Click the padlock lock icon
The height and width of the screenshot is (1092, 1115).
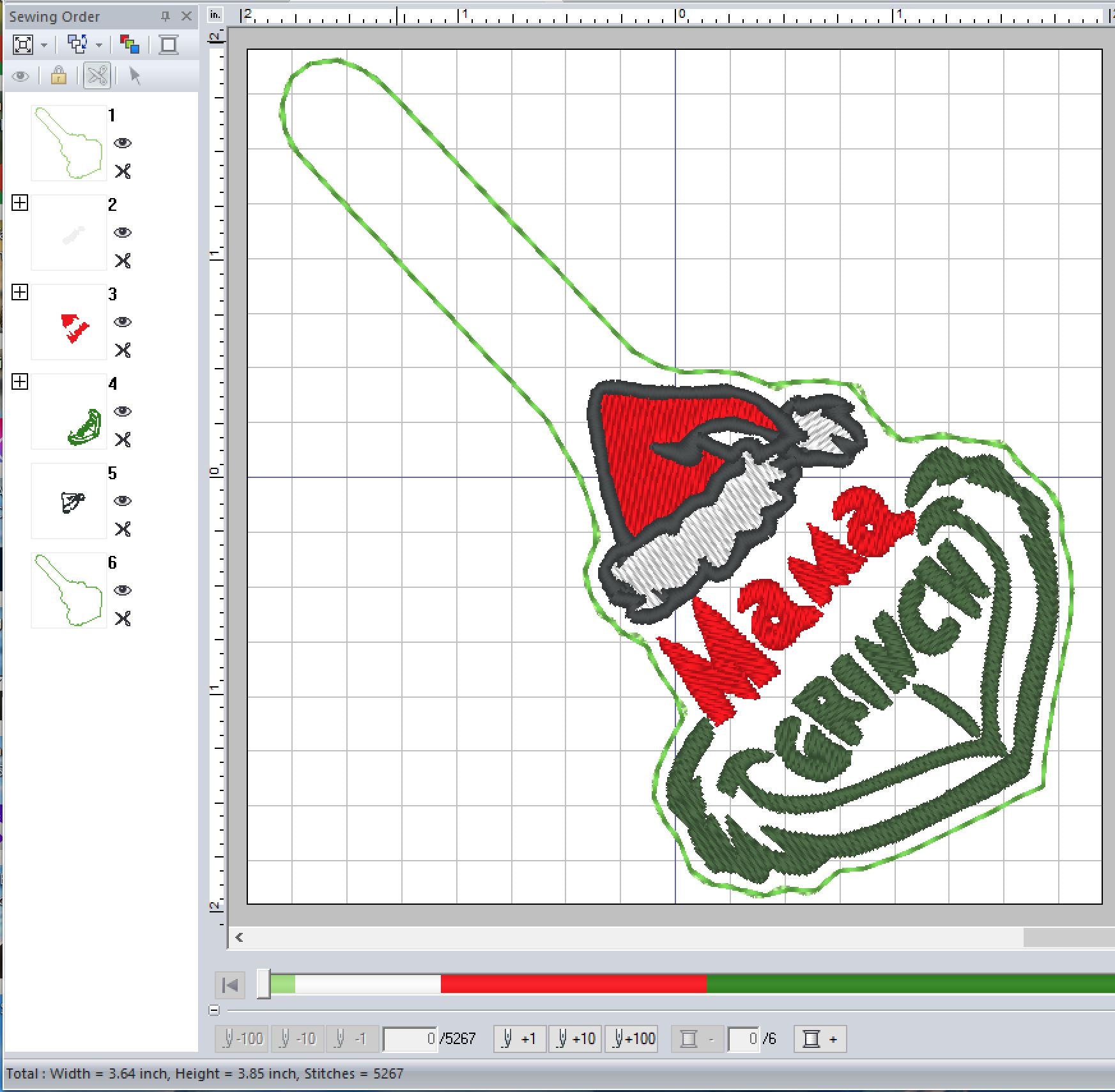coord(59,76)
